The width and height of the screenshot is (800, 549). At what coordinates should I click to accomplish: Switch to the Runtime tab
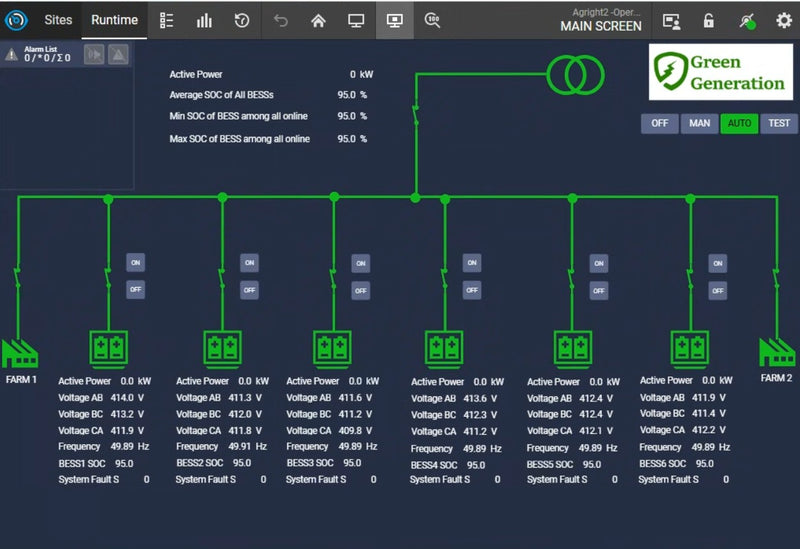[114, 20]
